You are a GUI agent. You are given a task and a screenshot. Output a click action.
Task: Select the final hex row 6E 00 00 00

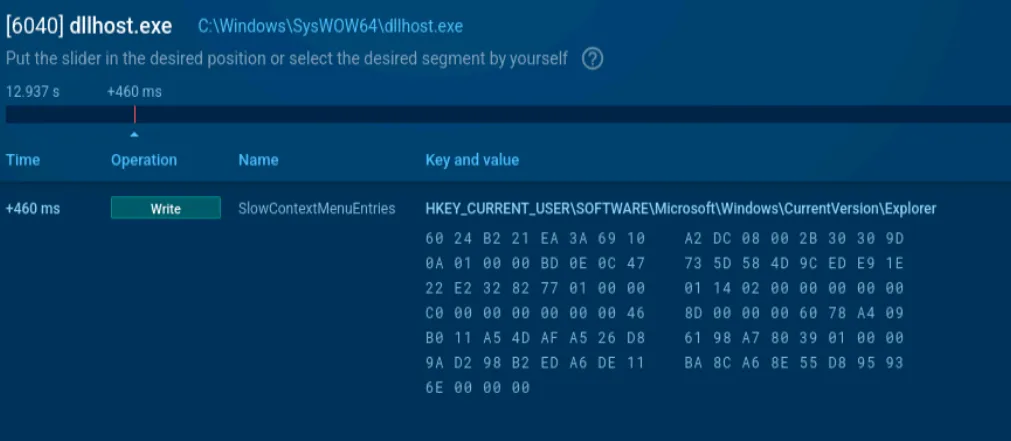click(x=478, y=387)
